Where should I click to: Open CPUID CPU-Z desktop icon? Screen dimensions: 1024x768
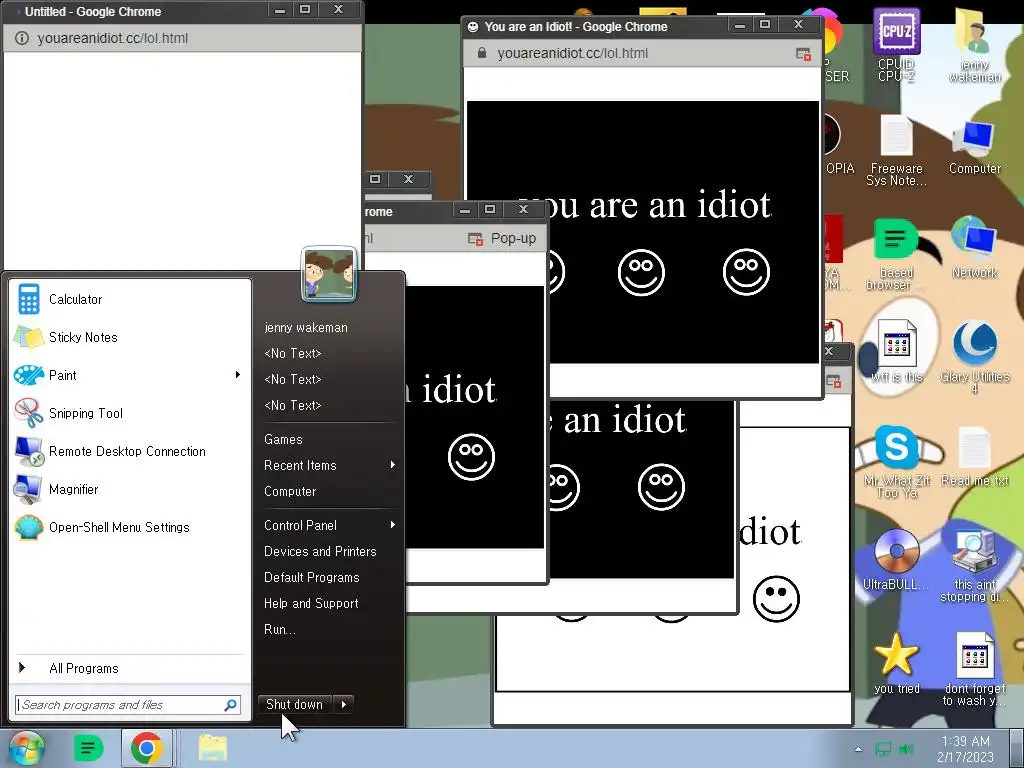(897, 44)
